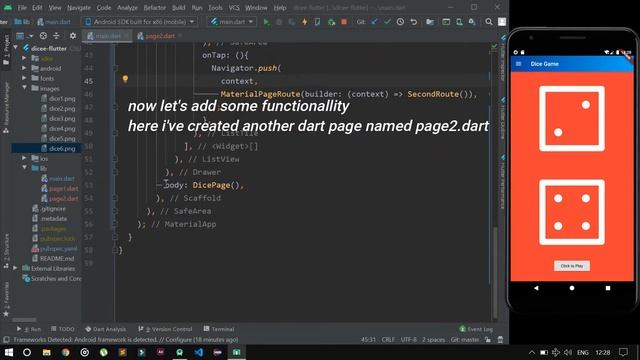
Task: Expand the fonts folder
Action: [24, 78]
